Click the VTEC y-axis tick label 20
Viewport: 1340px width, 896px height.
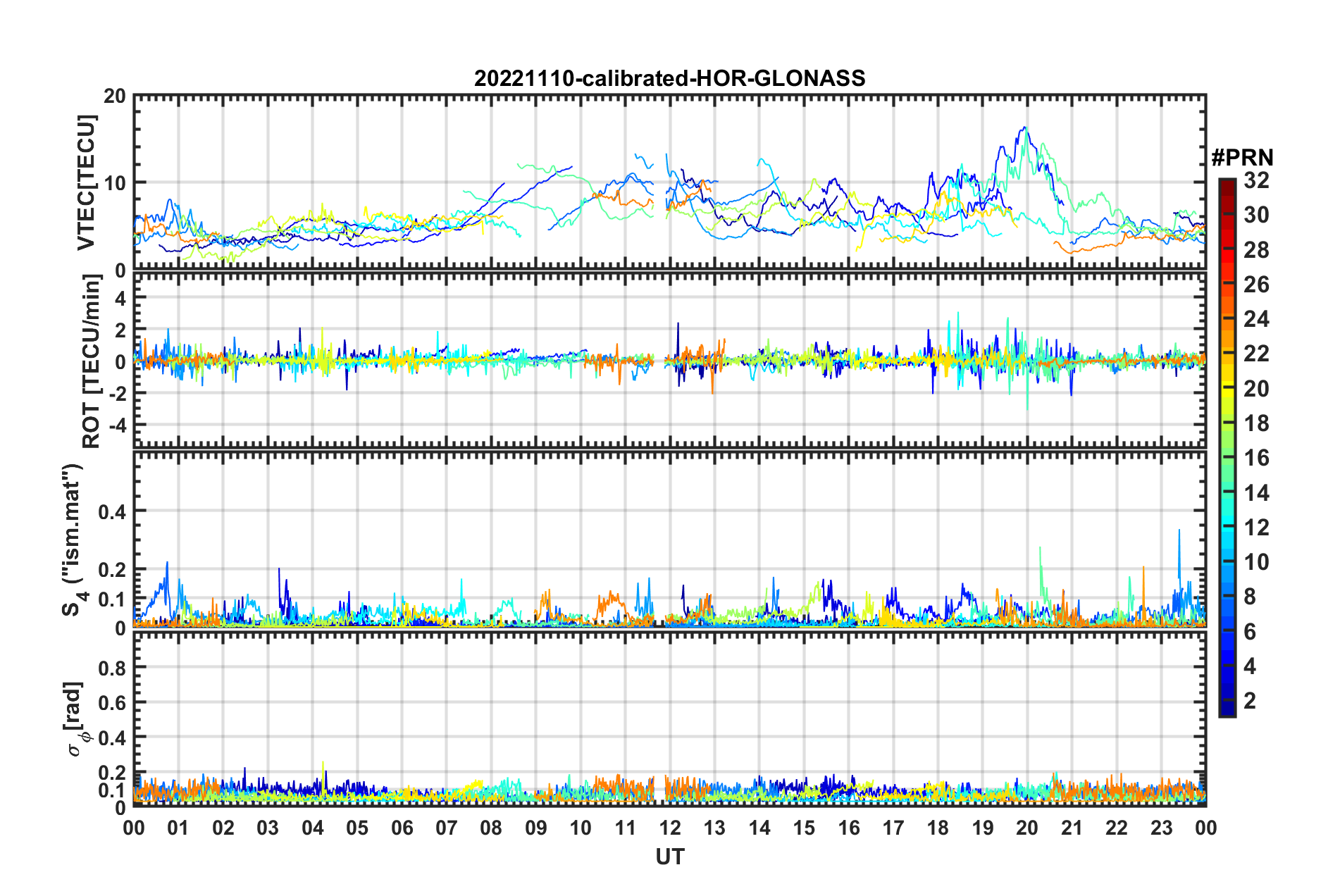(115, 96)
